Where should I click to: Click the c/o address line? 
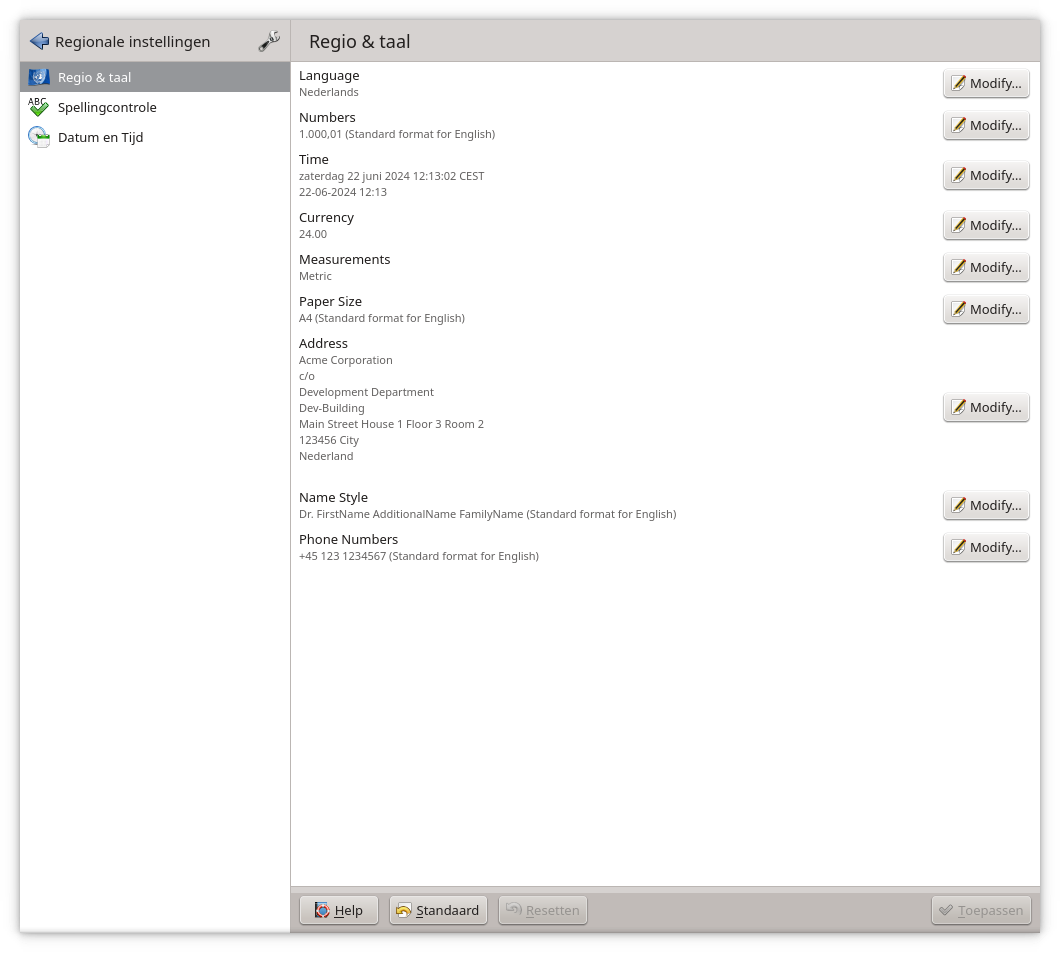point(307,376)
